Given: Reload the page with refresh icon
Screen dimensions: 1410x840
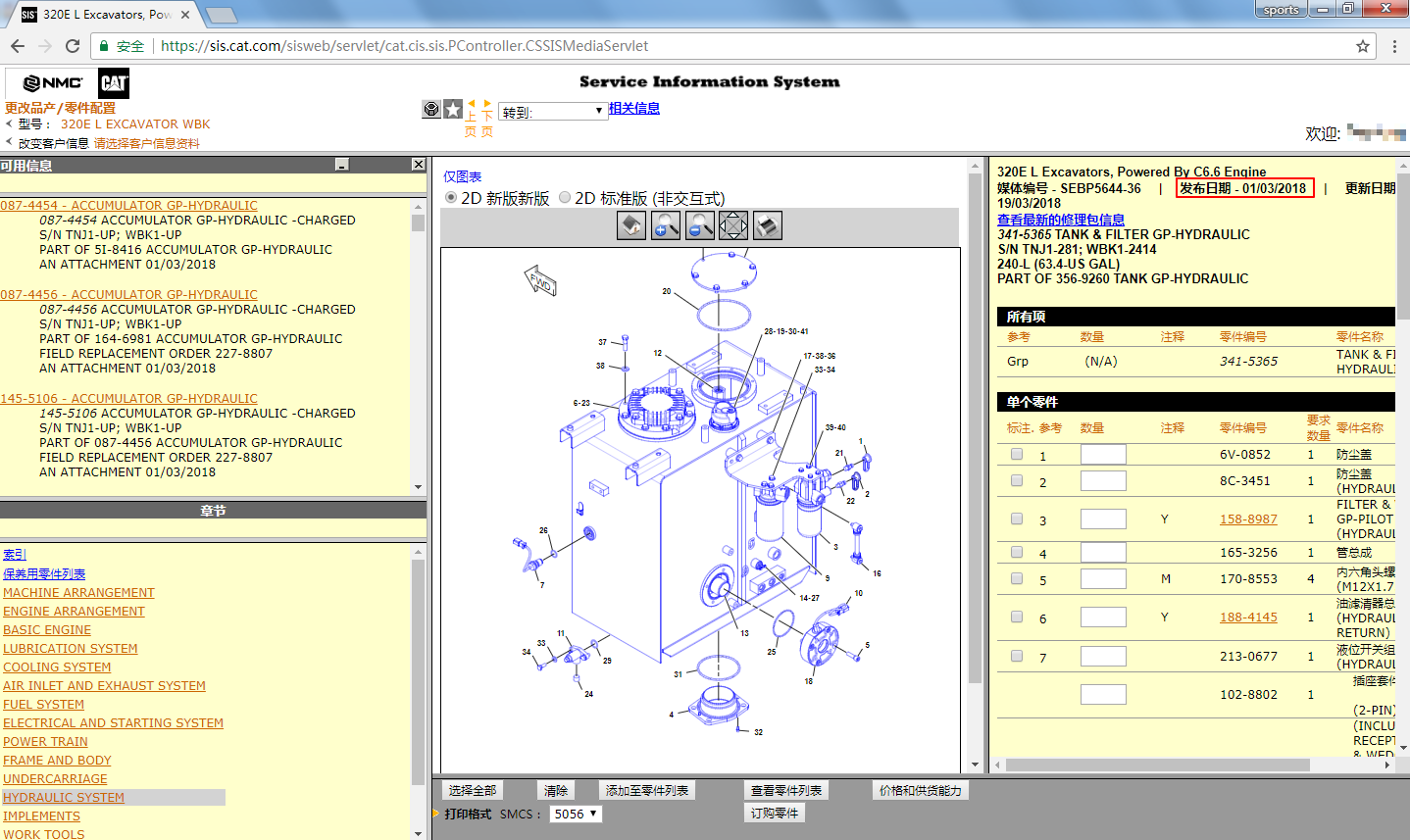Looking at the screenshot, I should tap(73, 46).
